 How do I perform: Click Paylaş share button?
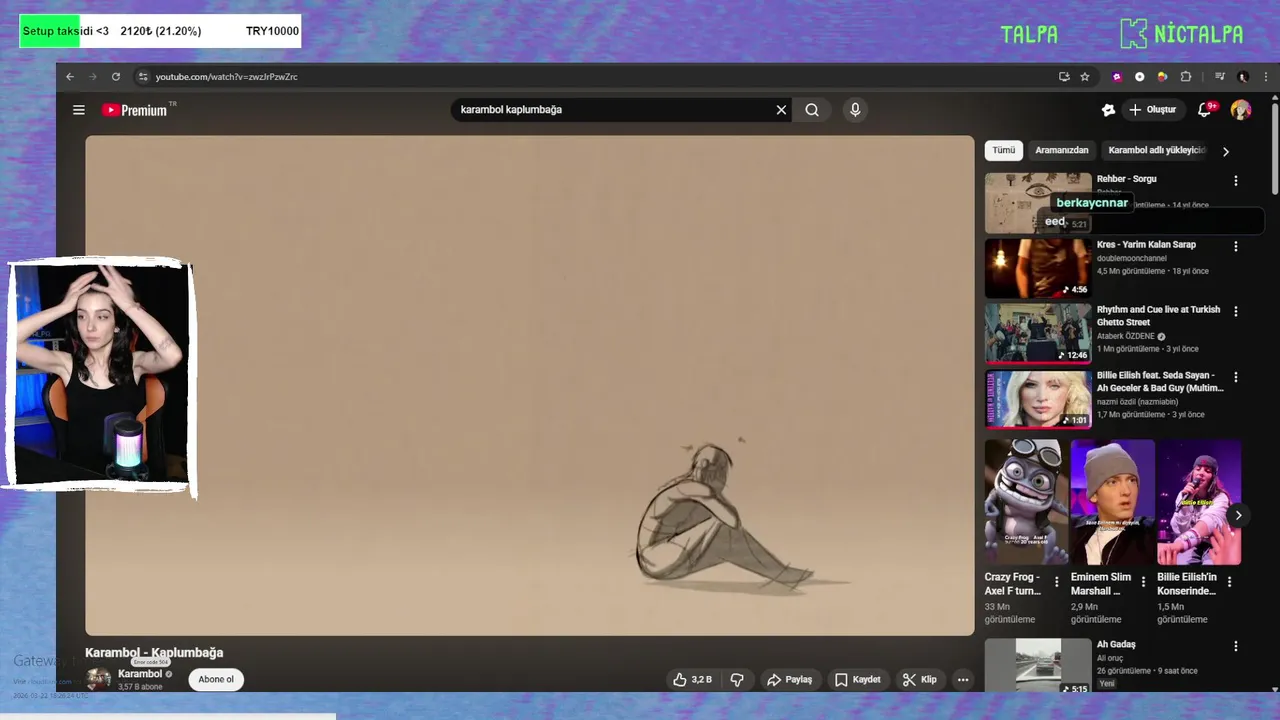789,680
